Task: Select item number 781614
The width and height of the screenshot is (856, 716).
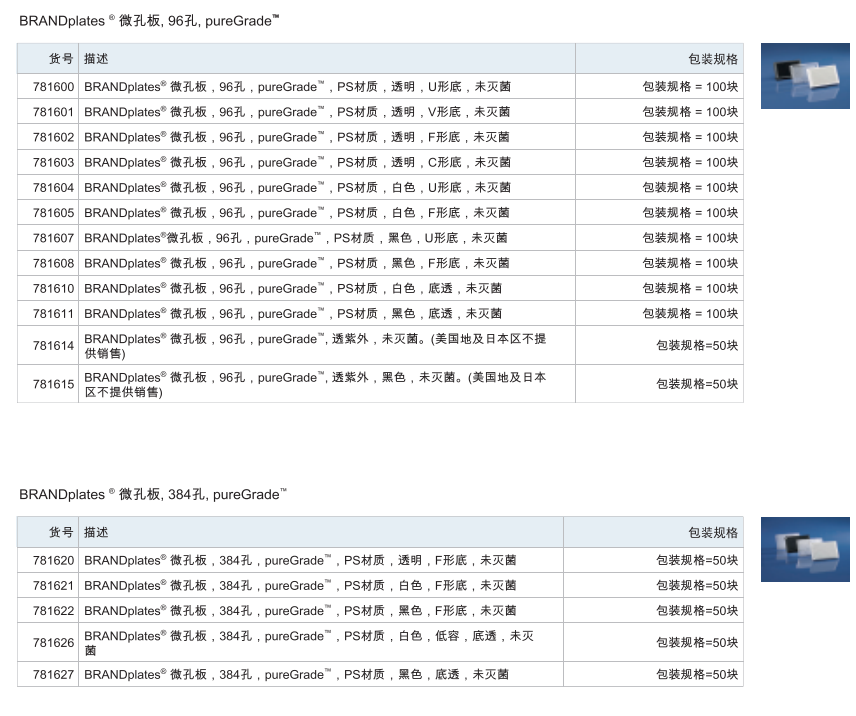Action: tap(53, 345)
